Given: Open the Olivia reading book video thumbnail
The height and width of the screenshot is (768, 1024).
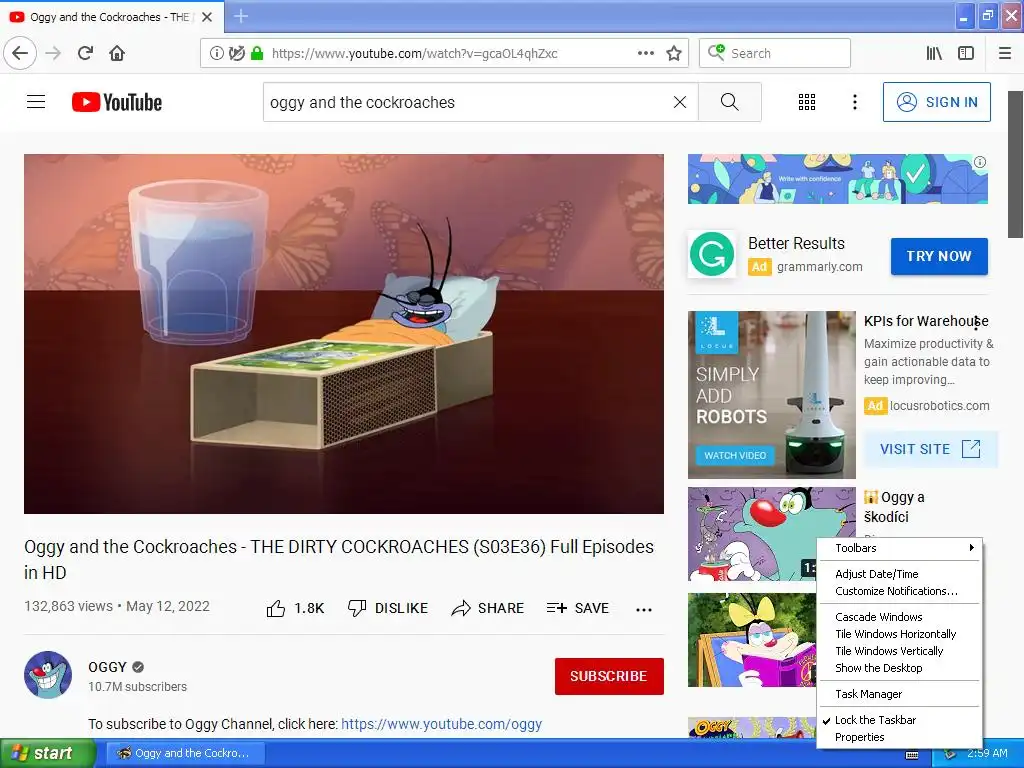Looking at the screenshot, I should point(752,640).
